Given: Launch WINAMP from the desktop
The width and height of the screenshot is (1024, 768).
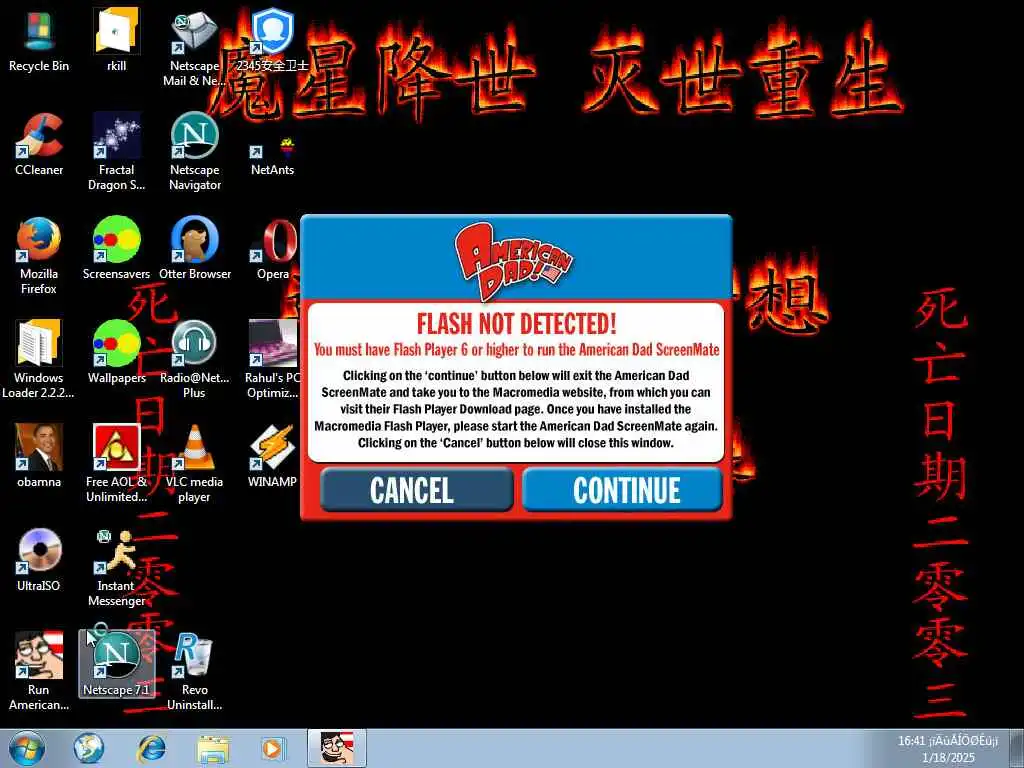Looking at the screenshot, I should (272, 456).
